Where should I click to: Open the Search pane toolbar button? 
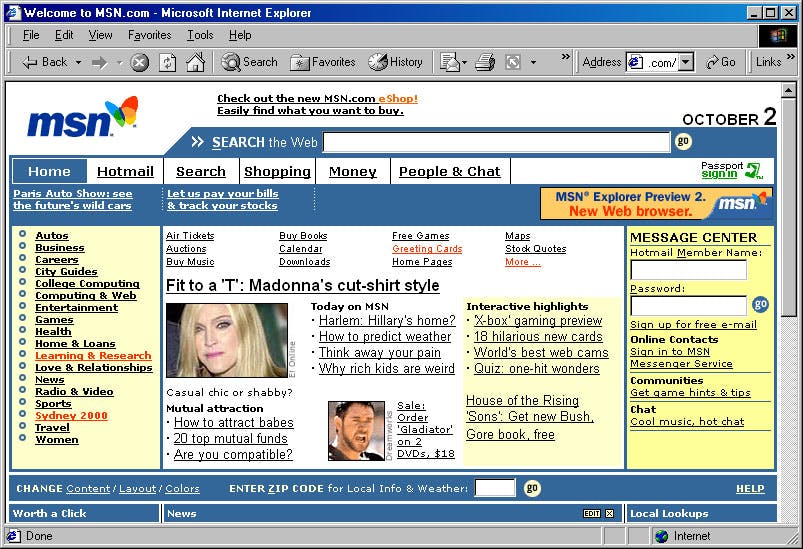tap(249, 62)
